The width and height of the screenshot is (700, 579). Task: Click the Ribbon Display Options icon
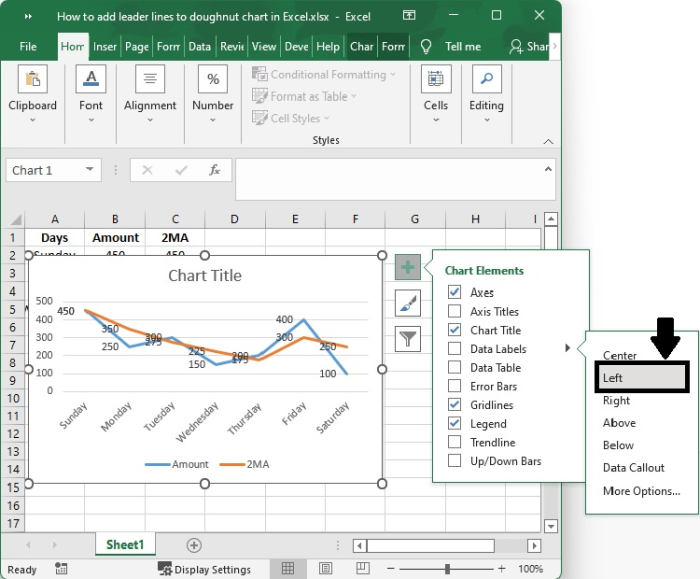409,16
